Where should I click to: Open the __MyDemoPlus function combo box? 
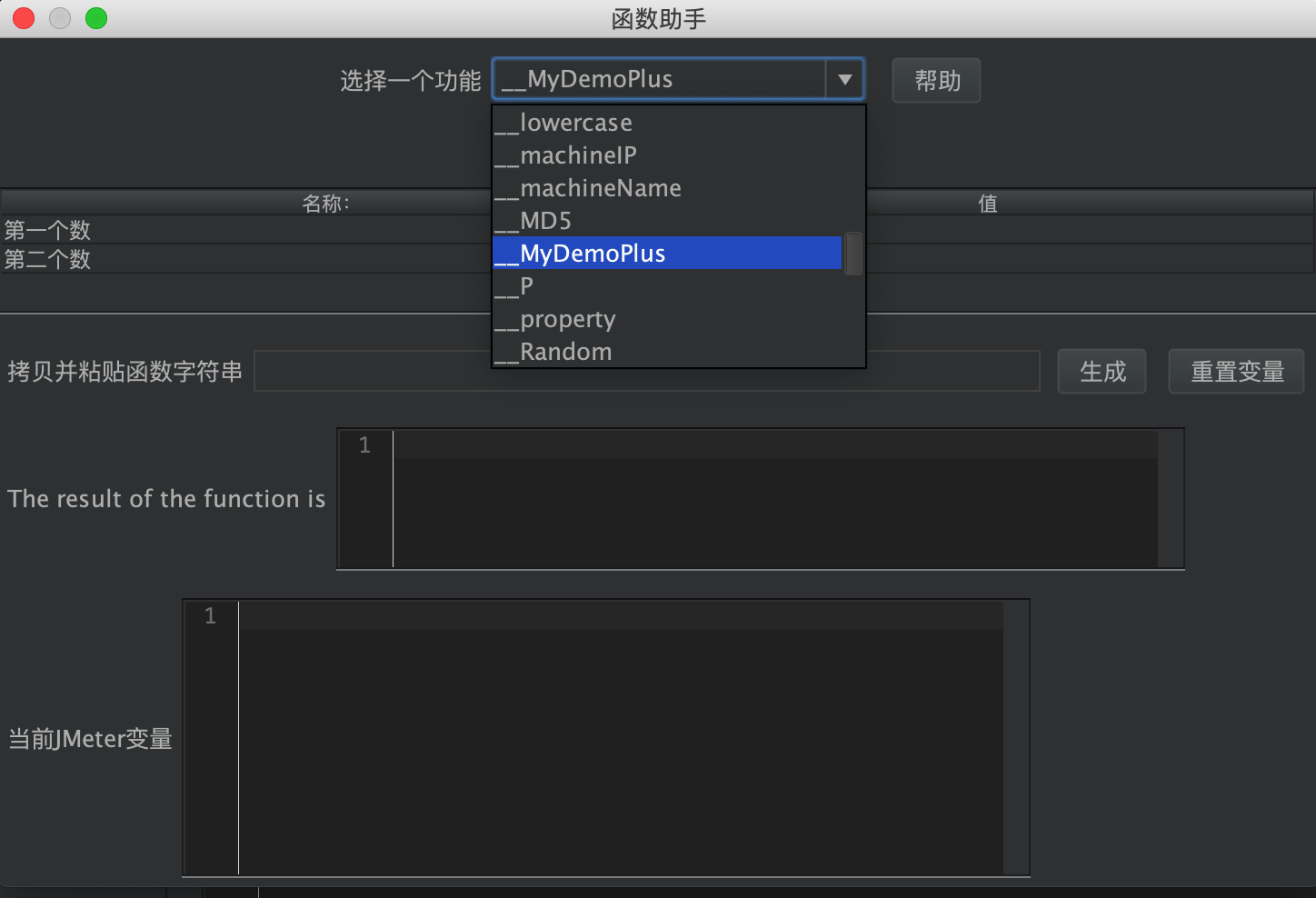tap(660, 80)
